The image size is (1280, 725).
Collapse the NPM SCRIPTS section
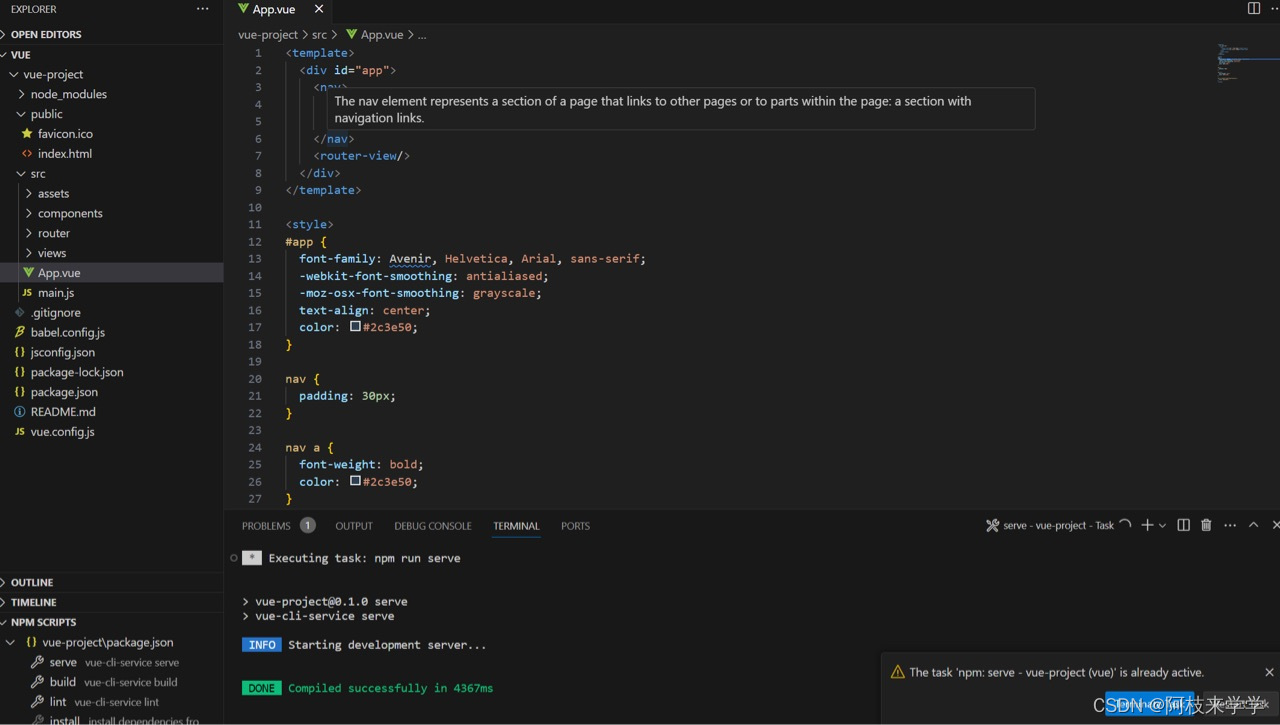pyautogui.click(x=5, y=622)
